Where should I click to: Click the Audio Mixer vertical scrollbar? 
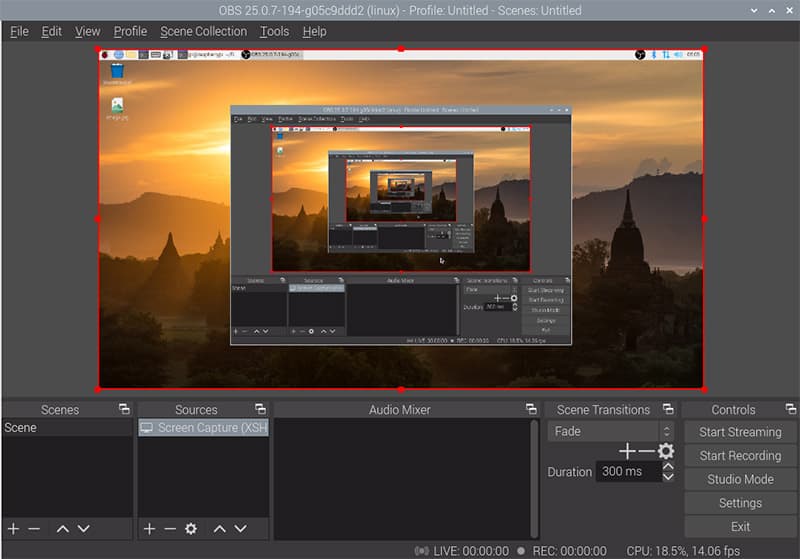[x=534, y=478]
